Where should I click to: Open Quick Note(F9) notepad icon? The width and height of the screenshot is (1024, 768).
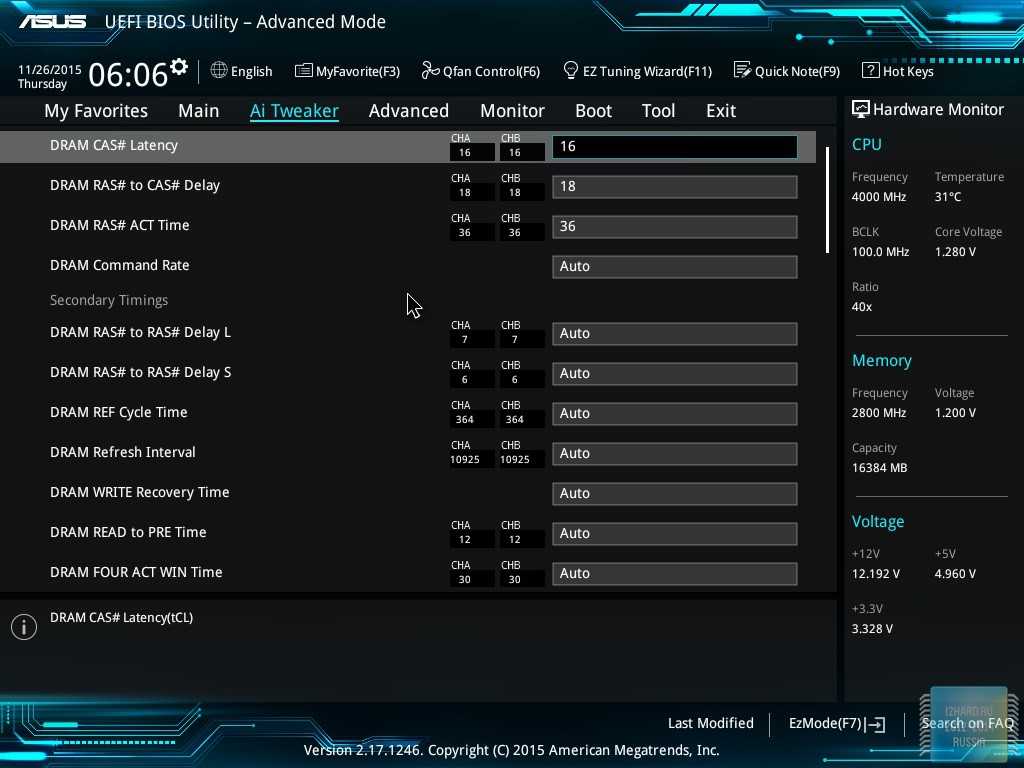742,71
